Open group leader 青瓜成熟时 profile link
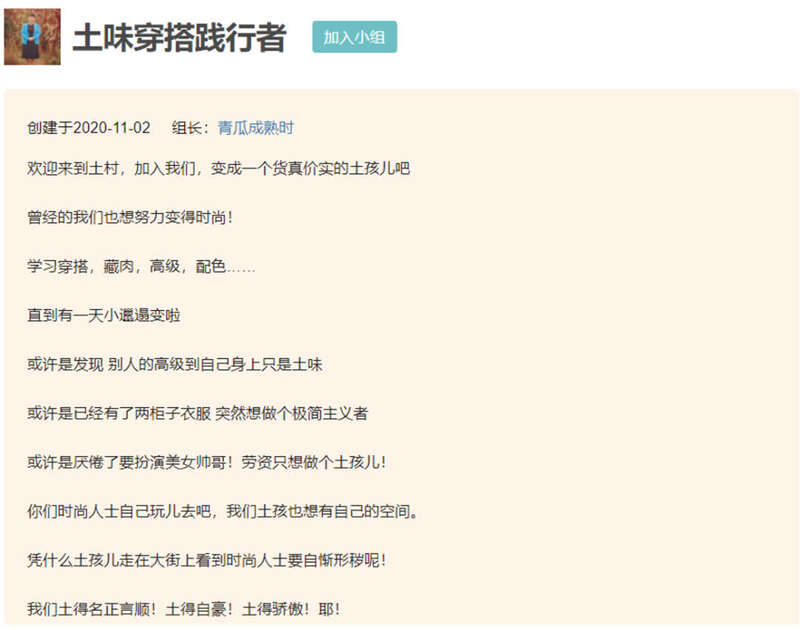The width and height of the screenshot is (800, 630). 255,128
